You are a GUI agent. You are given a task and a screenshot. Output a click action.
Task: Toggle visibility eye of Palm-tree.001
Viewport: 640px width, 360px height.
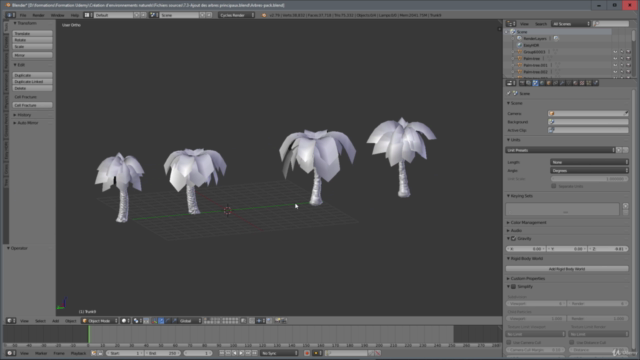pos(615,65)
